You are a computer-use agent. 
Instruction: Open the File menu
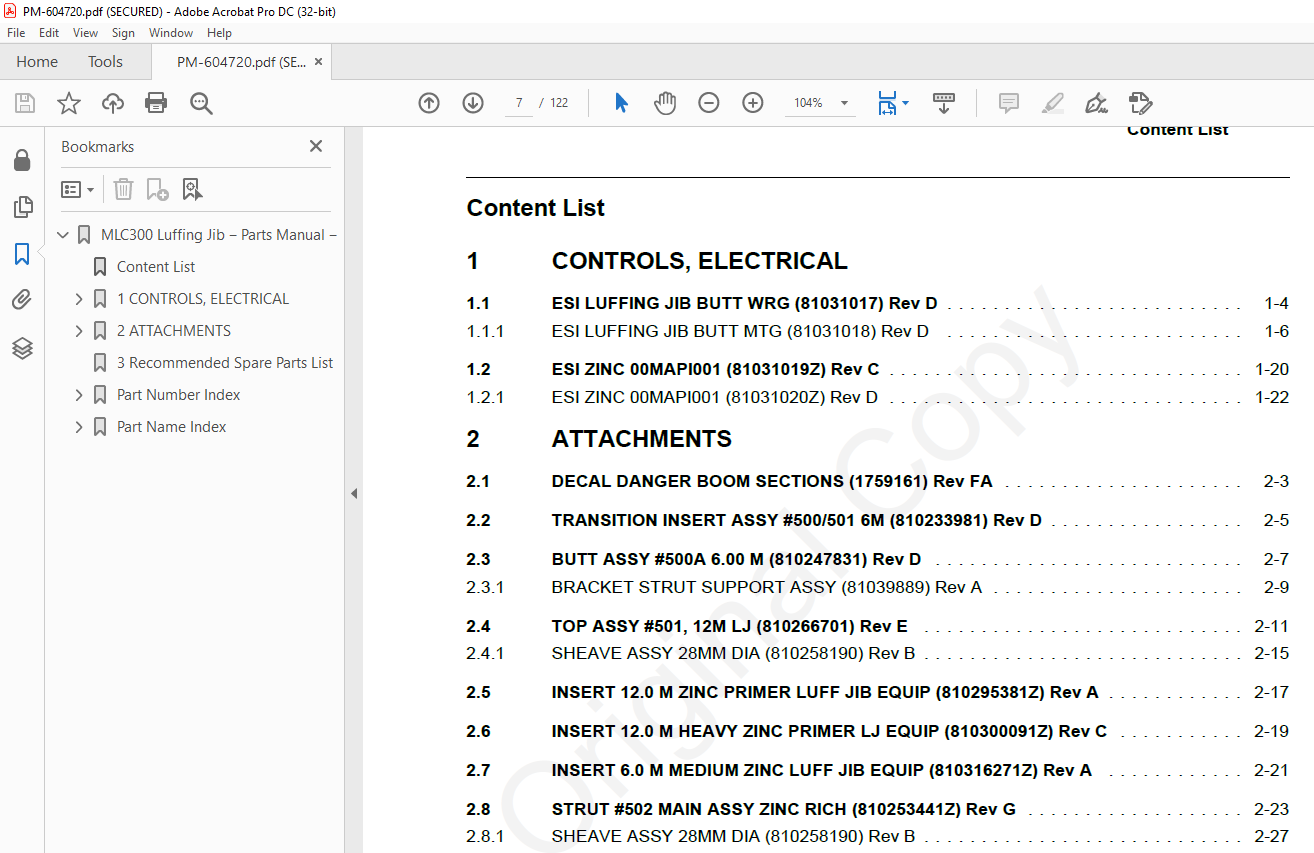point(16,33)
